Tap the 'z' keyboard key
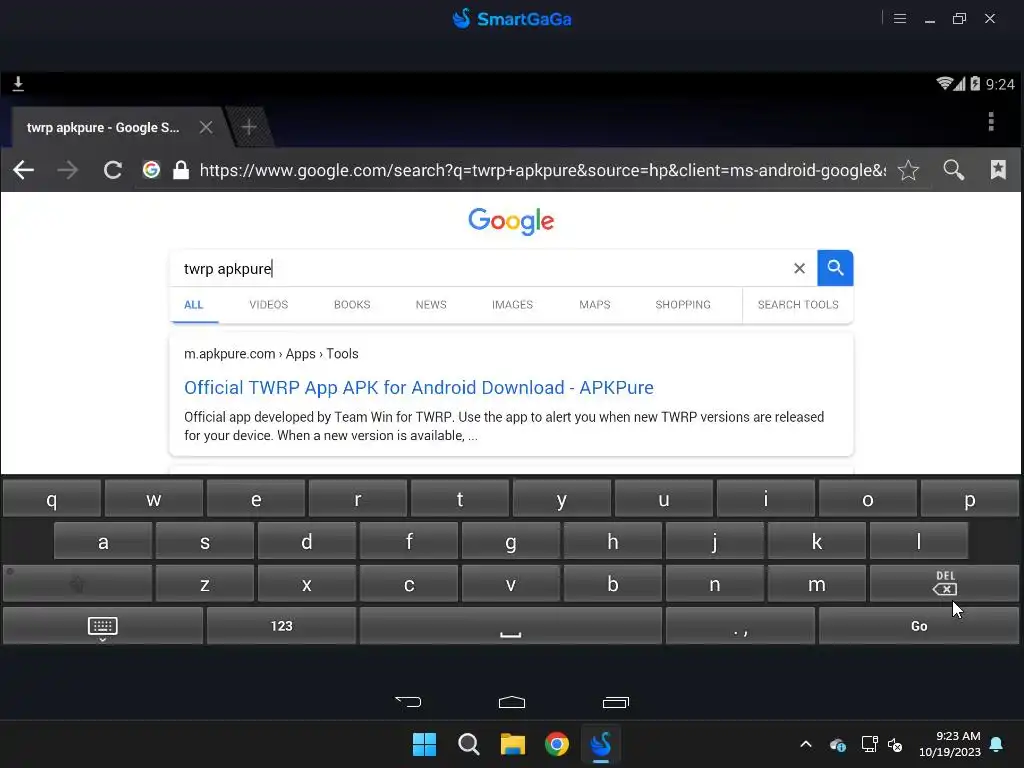 click(204, 584)
